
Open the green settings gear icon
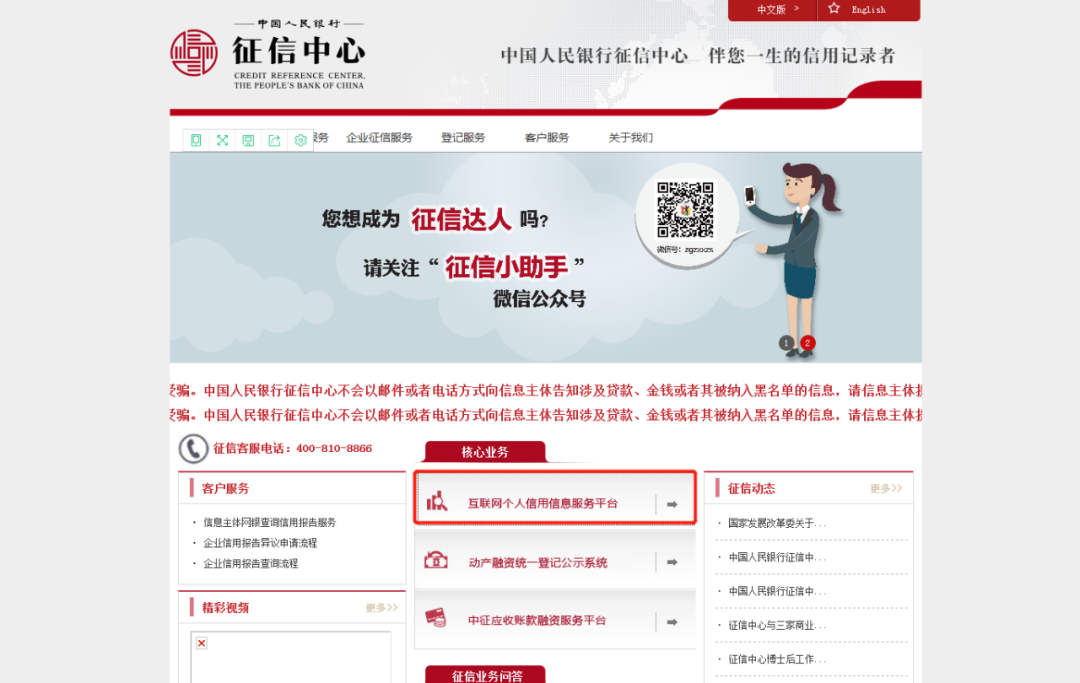point(300,140)
